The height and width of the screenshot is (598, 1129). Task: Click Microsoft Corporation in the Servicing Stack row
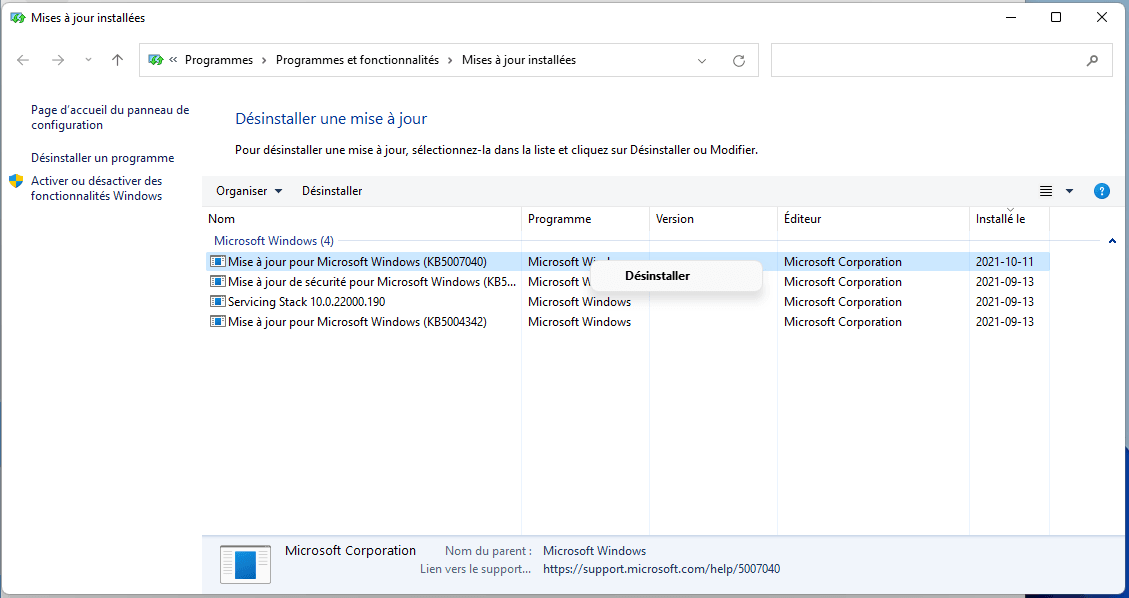pyautogui.click(x=842, y=302)
